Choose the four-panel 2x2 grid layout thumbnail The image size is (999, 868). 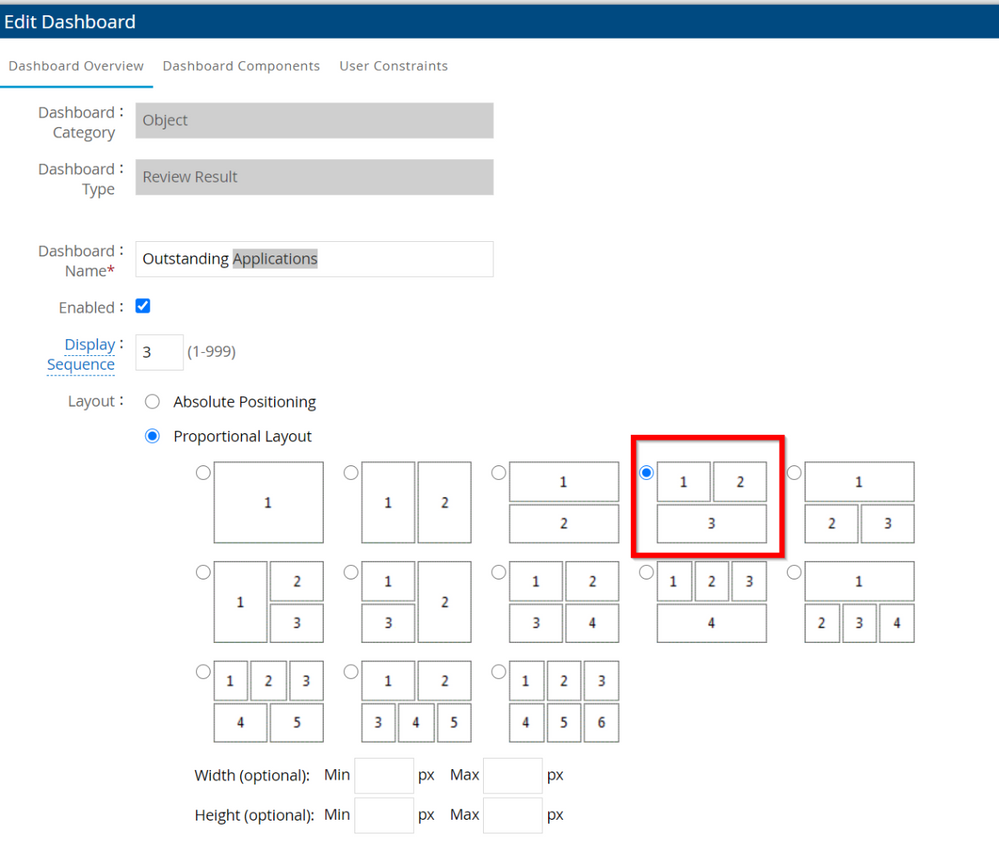tap(564, 602)
